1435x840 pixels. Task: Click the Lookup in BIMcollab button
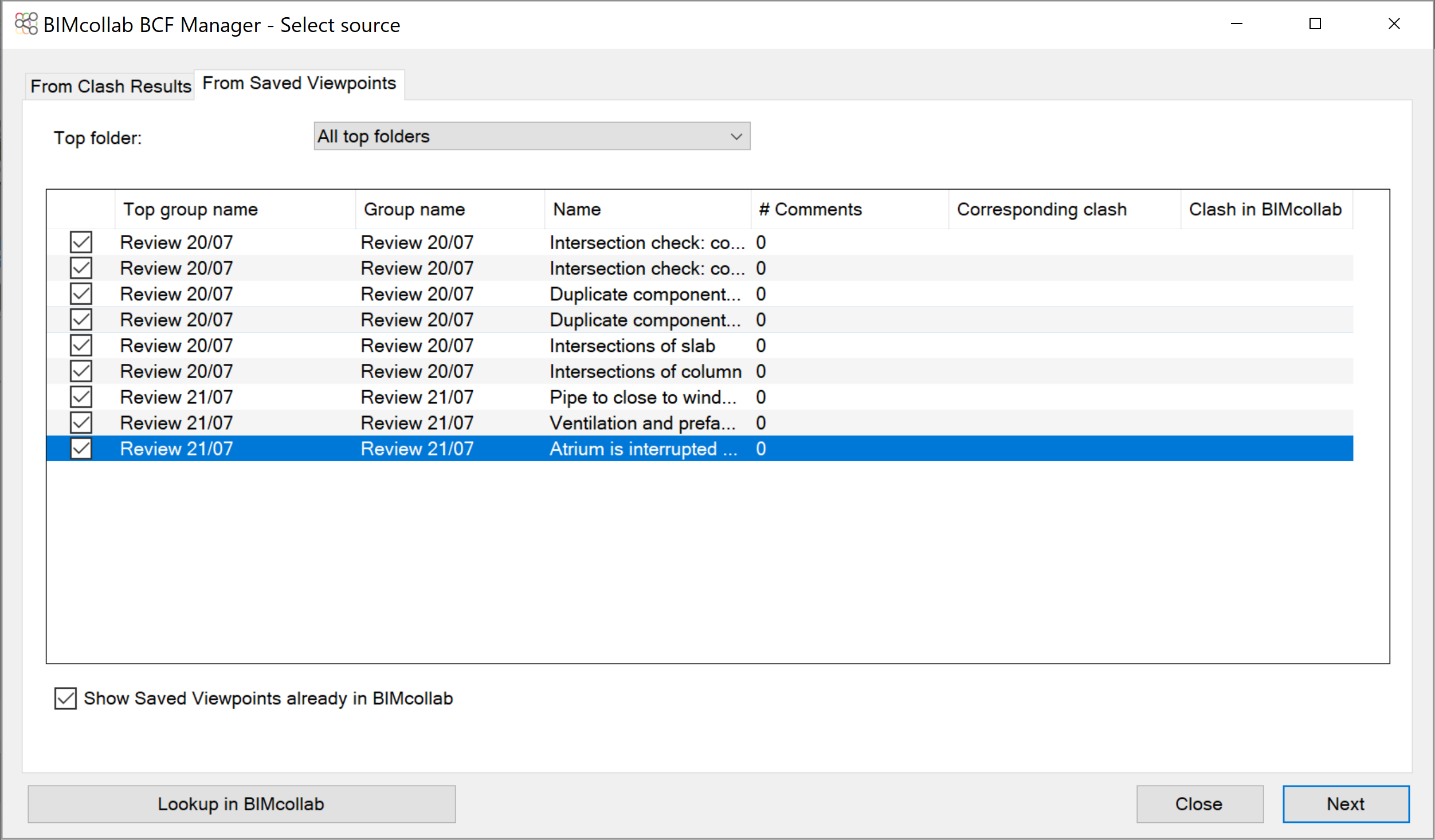click(x=241, y=804)
